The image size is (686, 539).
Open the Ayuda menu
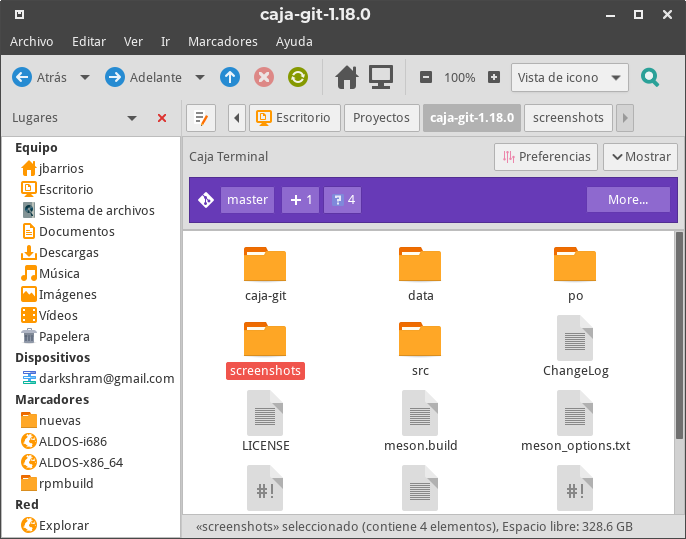click(x=294, y=42)
